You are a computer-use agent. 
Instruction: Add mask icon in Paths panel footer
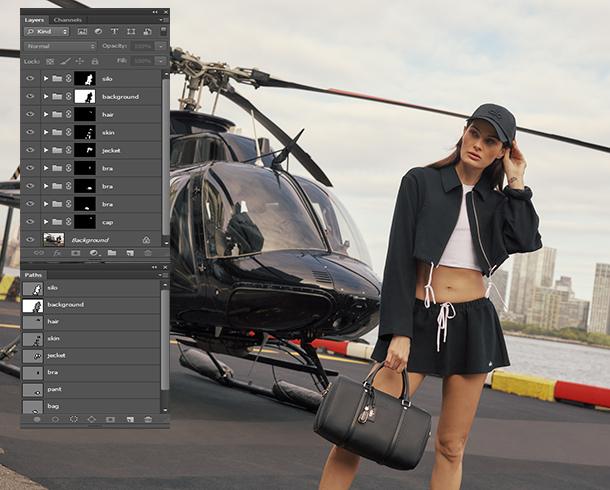pyautogui.click(x=110, y=419)
